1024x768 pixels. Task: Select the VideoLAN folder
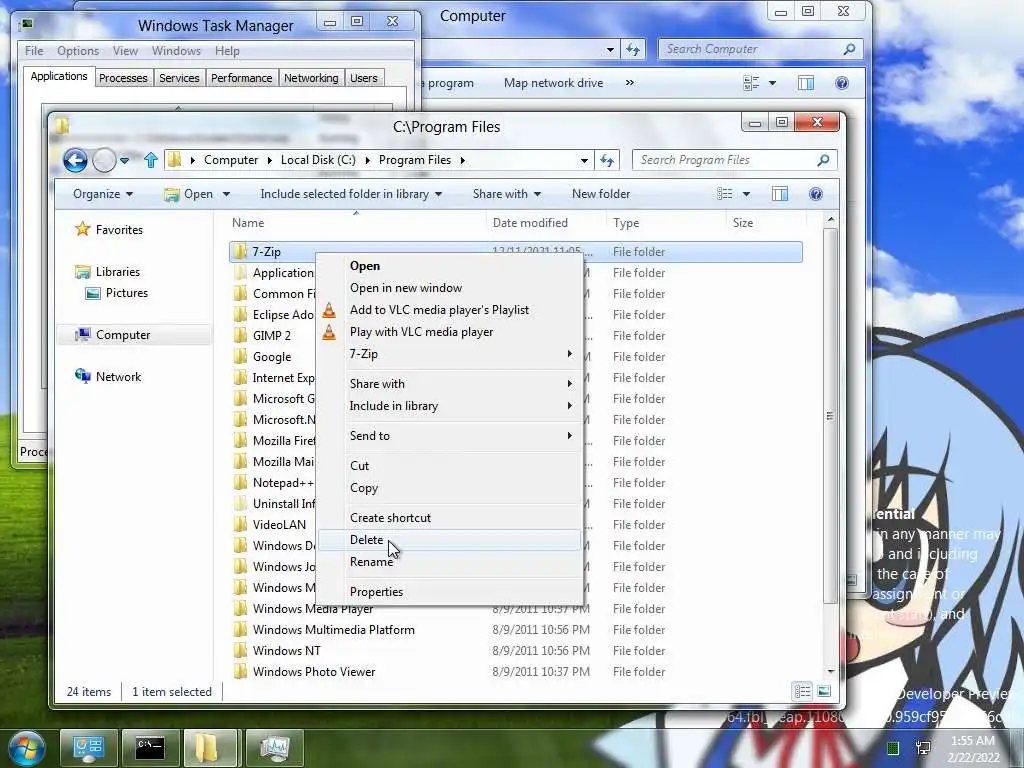click(x=279, y=525)
